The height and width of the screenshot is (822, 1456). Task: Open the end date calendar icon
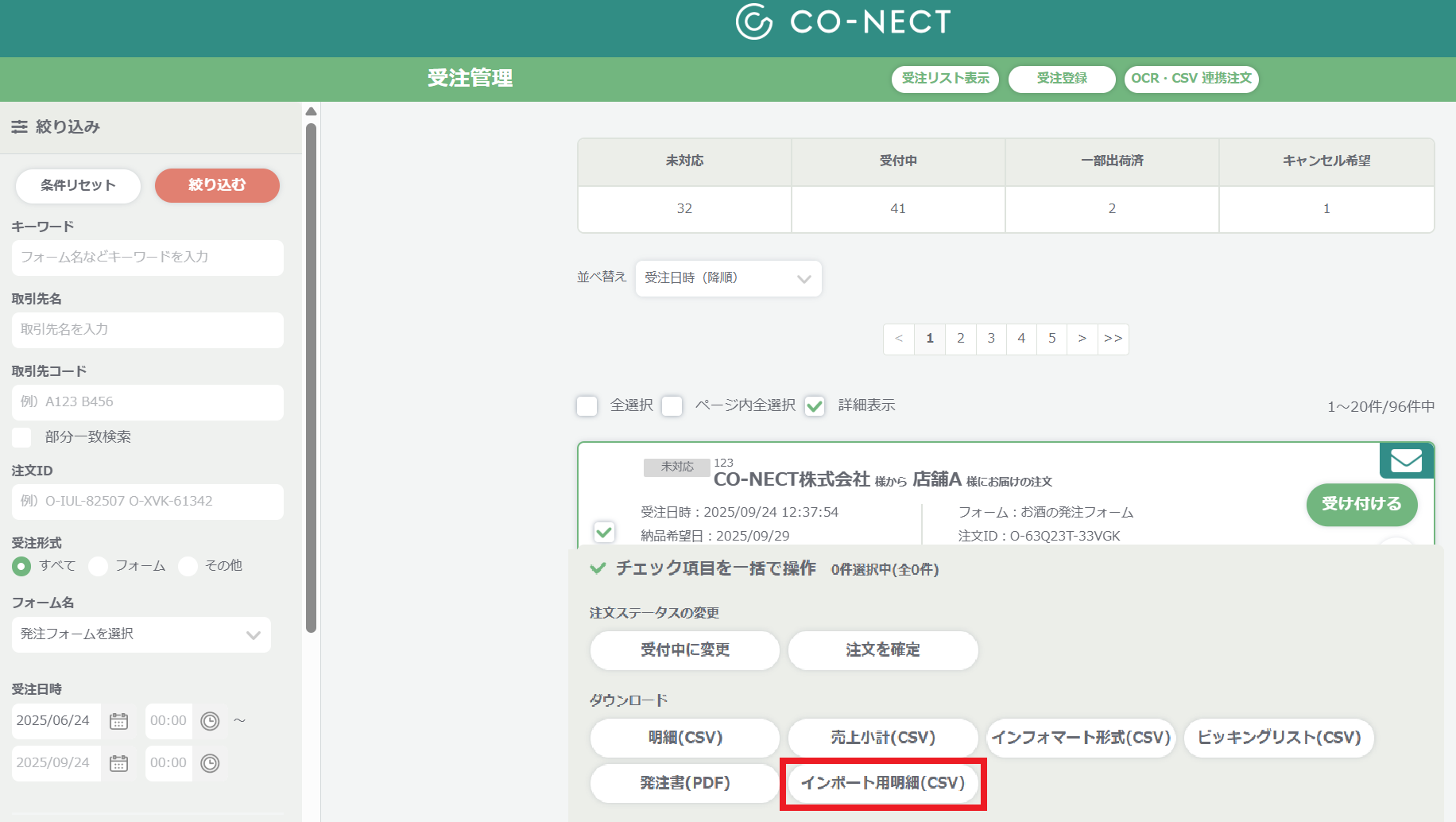click(x=118, y=763)
